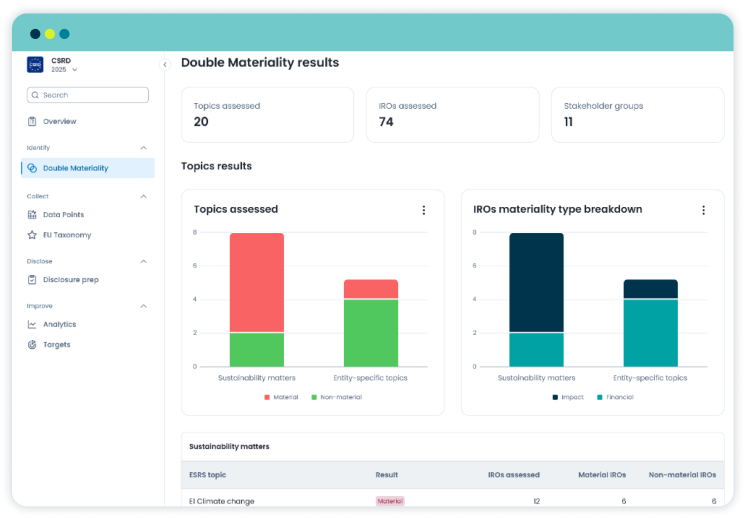Collapse the Improve section

point(143,306)
